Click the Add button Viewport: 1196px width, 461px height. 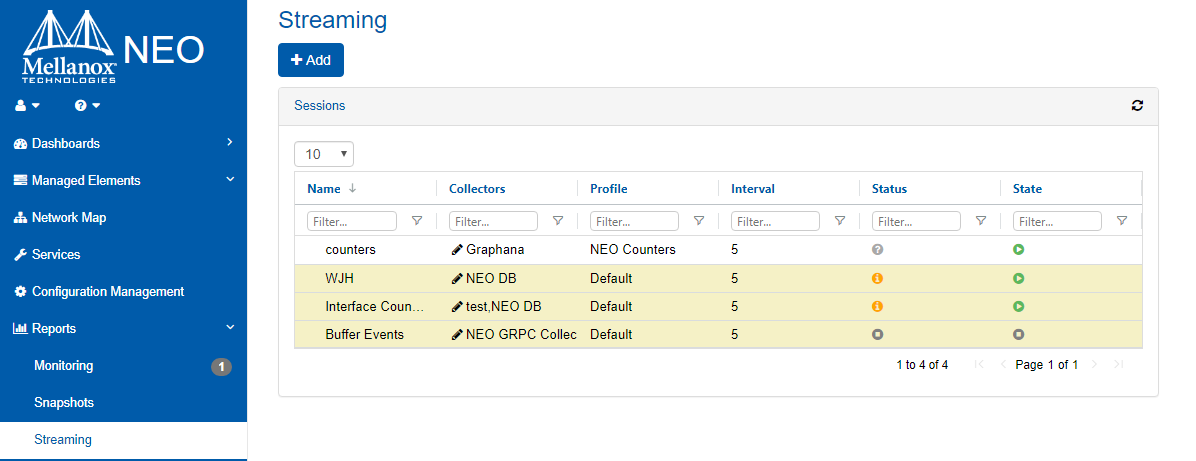coord(310,60)
